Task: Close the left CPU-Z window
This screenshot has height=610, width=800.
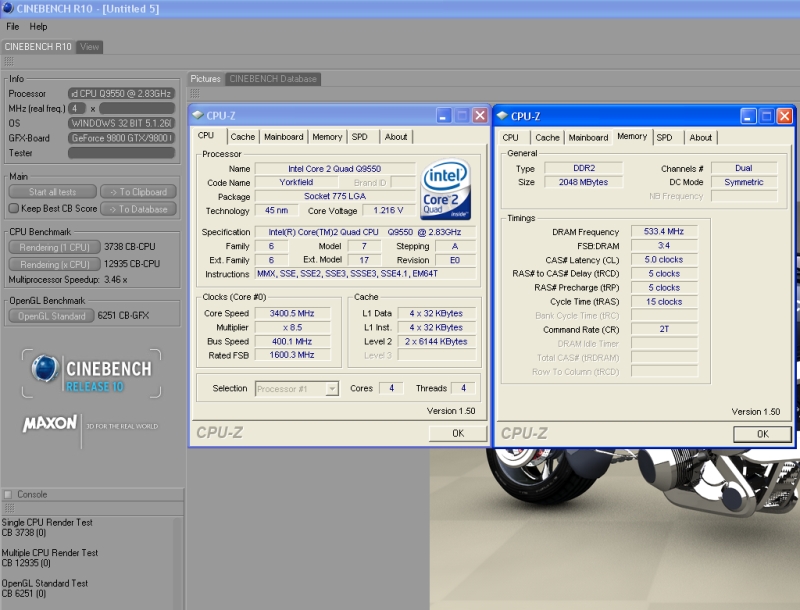Action: 480,116
